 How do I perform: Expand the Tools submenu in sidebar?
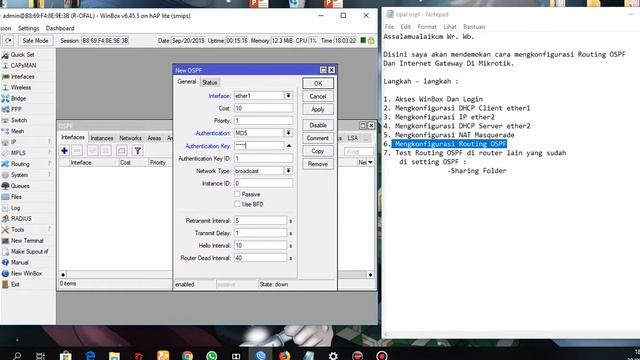coord(50,229)
